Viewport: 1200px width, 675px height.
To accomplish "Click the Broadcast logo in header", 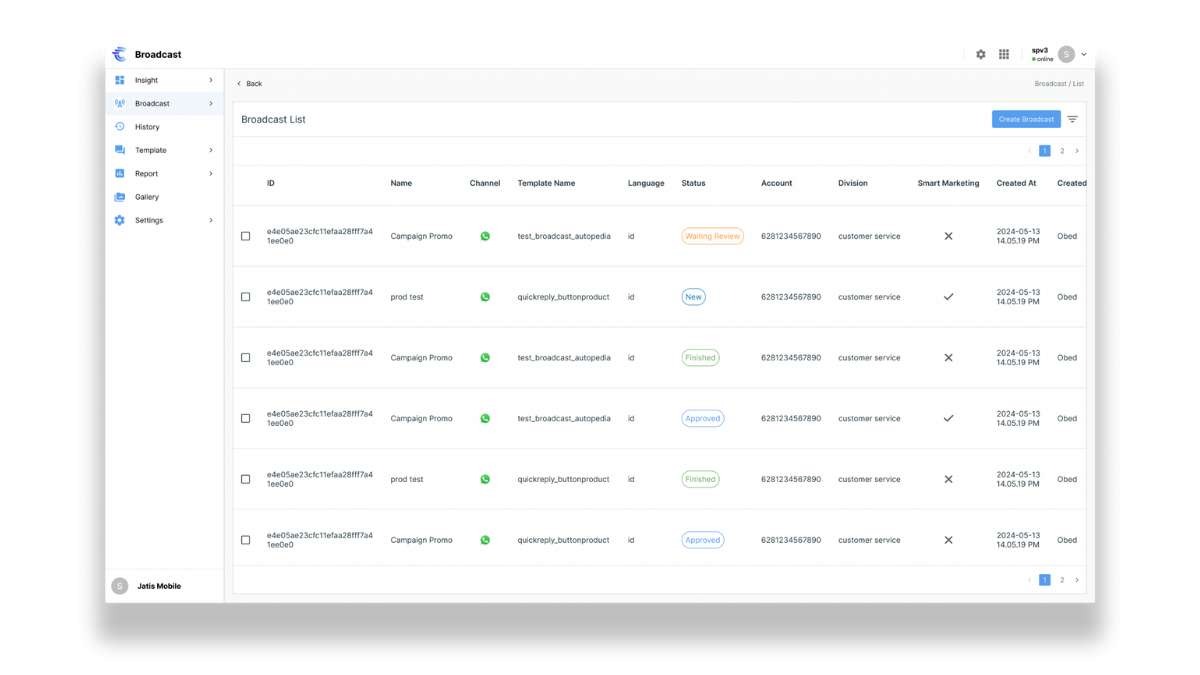I will tap(120, 54).
